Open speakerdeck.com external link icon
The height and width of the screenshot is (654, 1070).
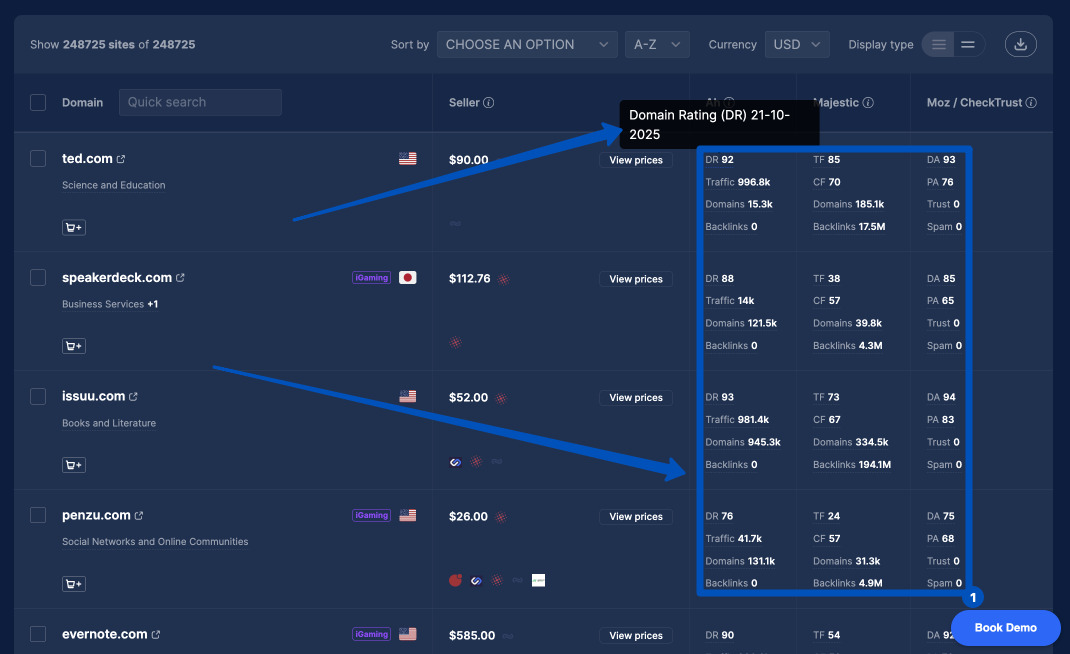[x=181, y=278]
